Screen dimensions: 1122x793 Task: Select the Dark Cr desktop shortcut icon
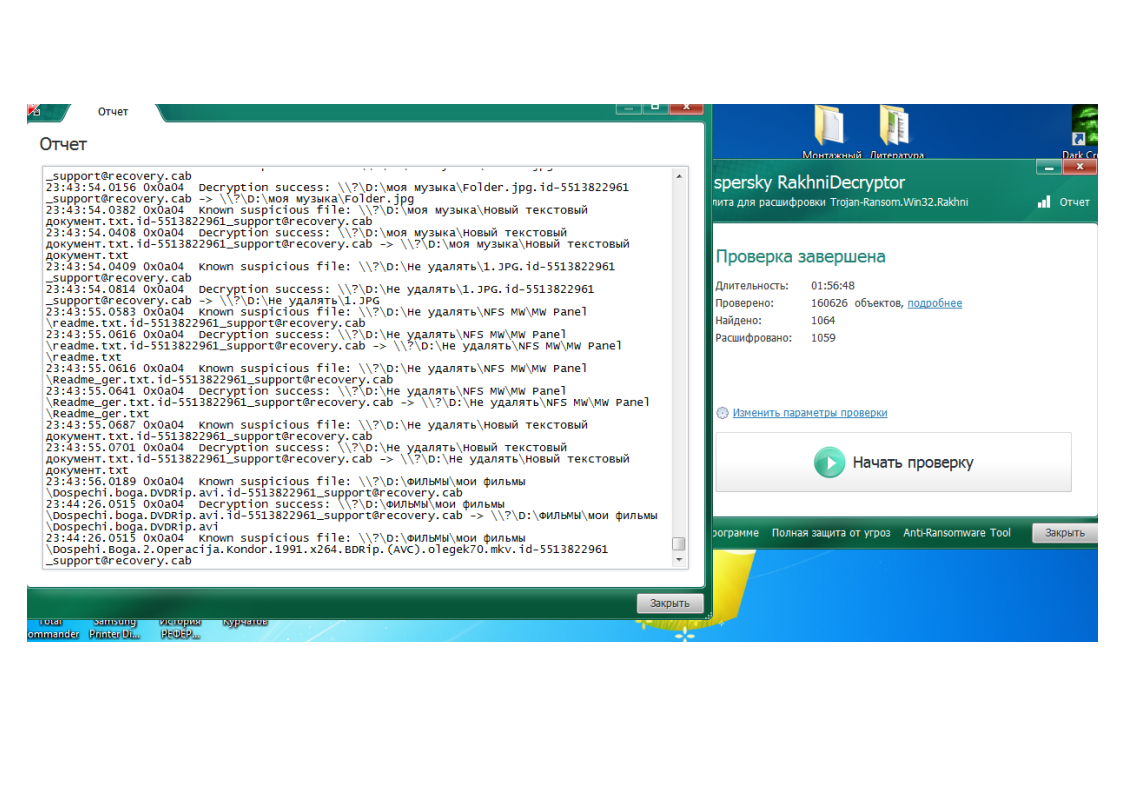[x=1083, y=132]
